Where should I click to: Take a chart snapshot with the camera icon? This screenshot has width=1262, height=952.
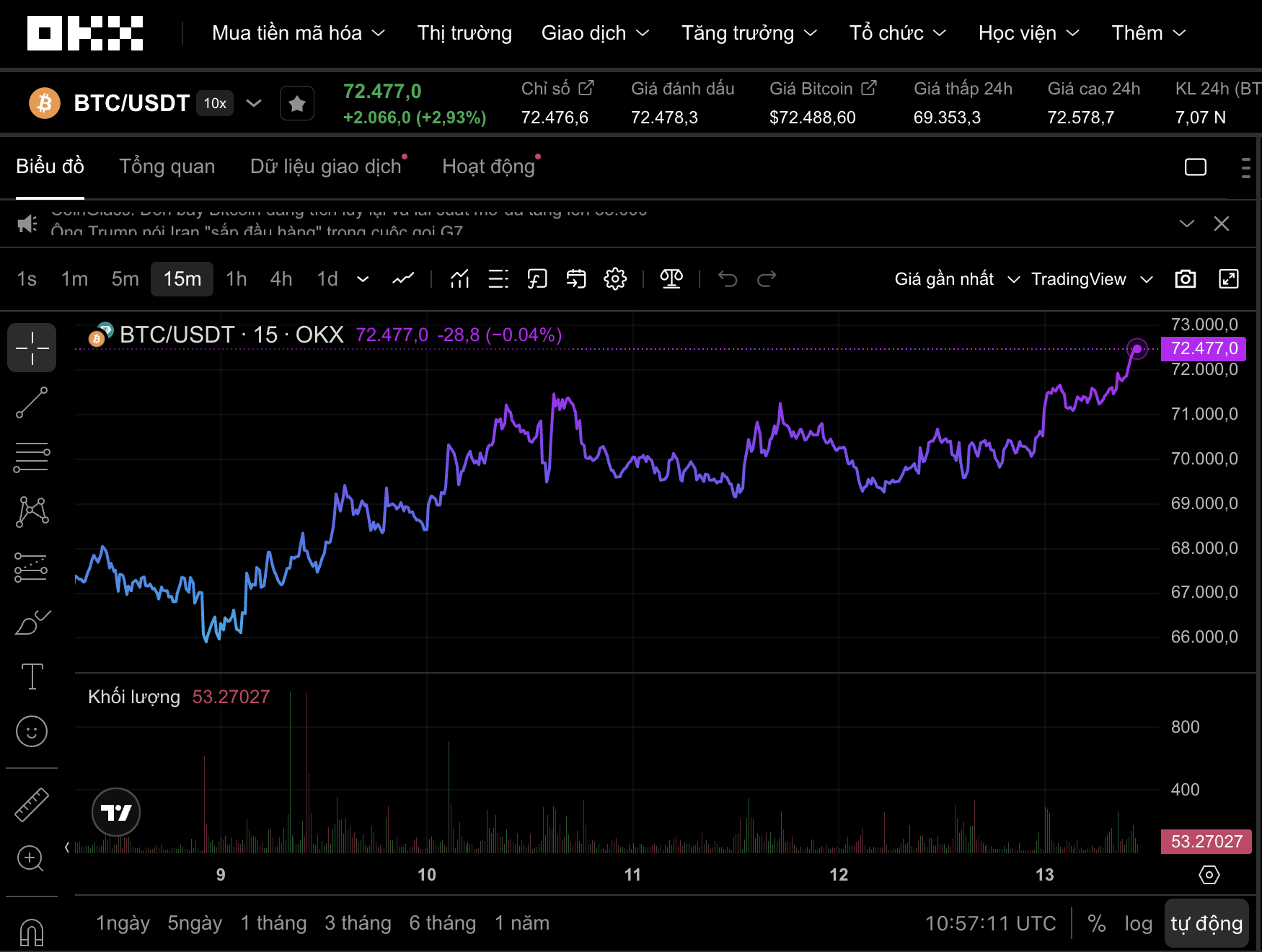(x=1186, y=279)
